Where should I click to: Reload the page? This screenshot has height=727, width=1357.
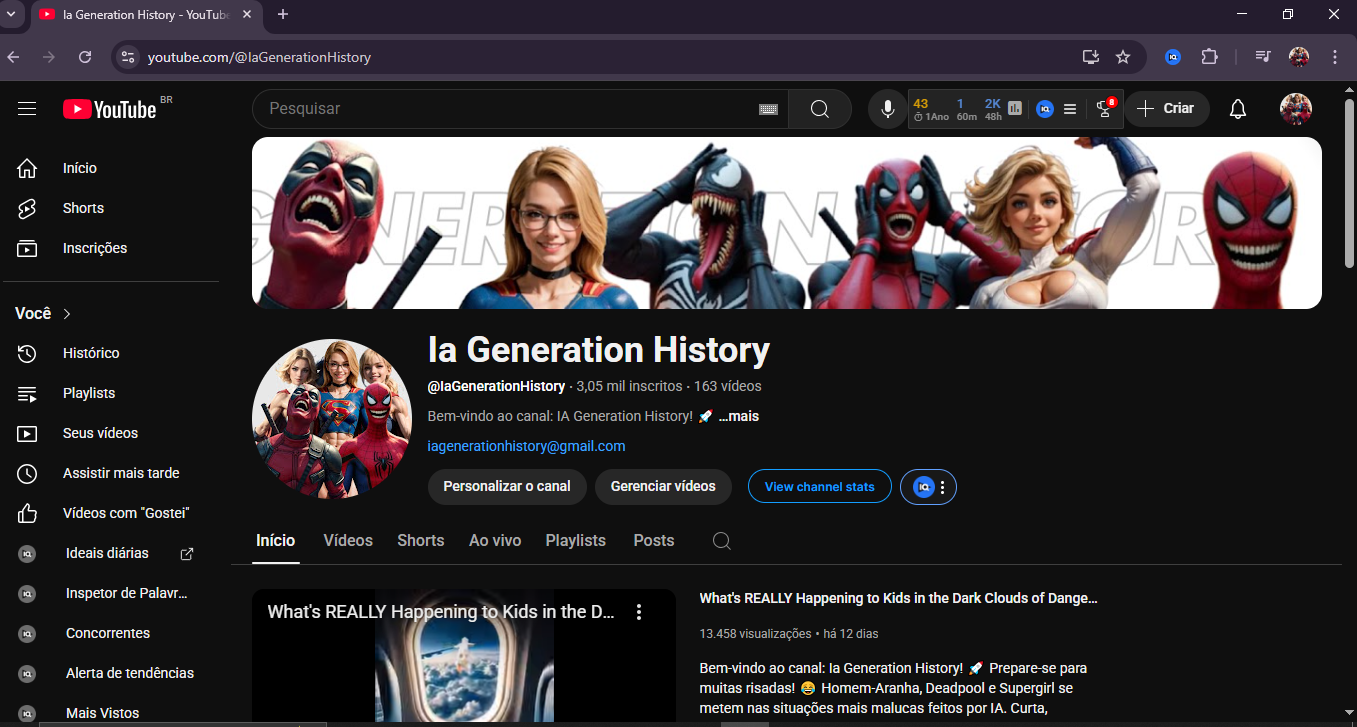coord(85,57)
